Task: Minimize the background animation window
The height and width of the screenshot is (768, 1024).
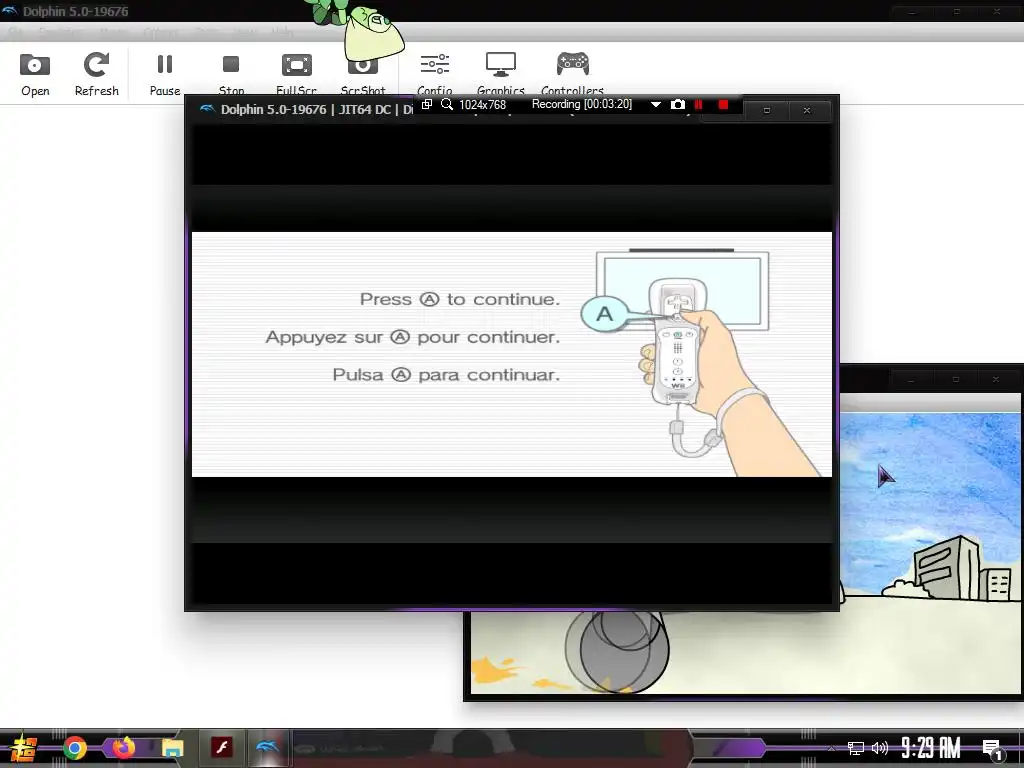Action: click(911, 379)
